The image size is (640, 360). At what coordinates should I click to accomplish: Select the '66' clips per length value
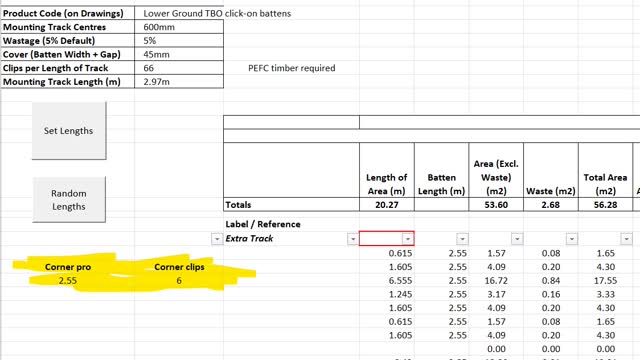pos(179,68)
